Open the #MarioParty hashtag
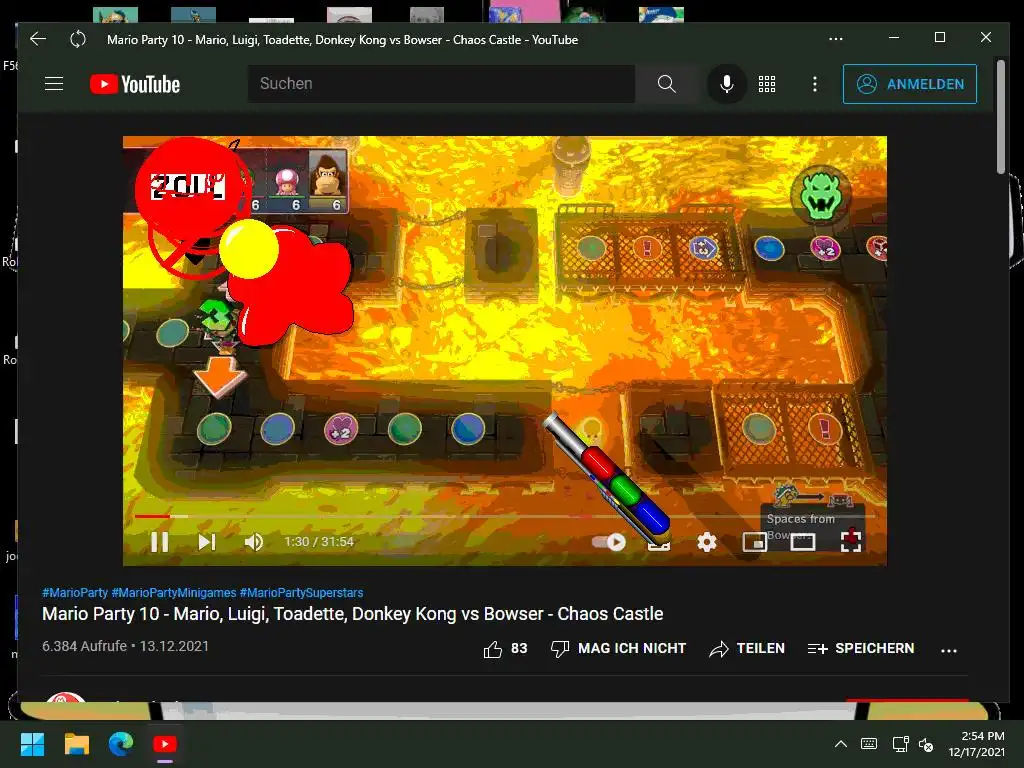The image size is (1024, 768). [x=74, y=593]
